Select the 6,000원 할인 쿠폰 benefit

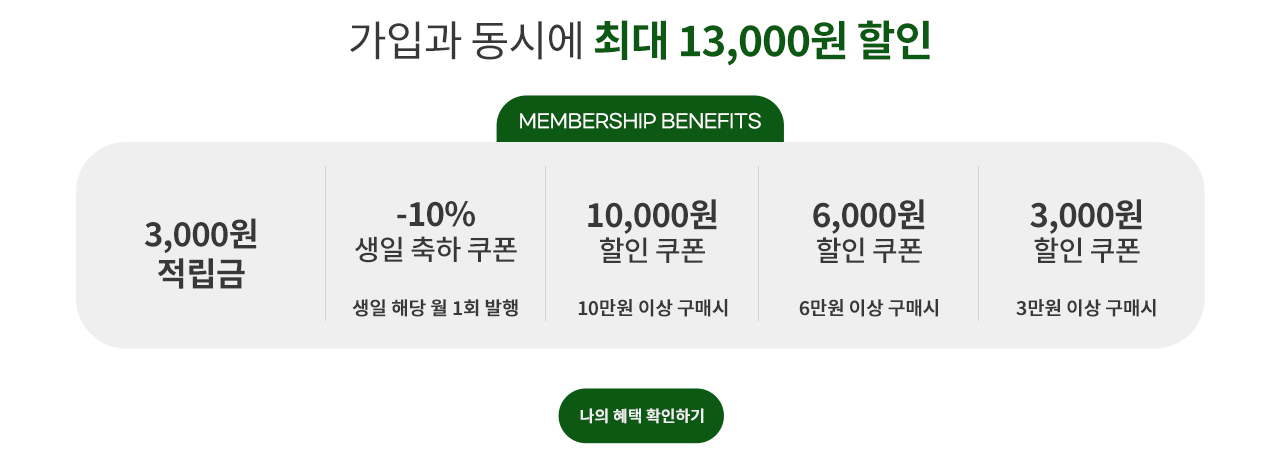tap(869, 231)
